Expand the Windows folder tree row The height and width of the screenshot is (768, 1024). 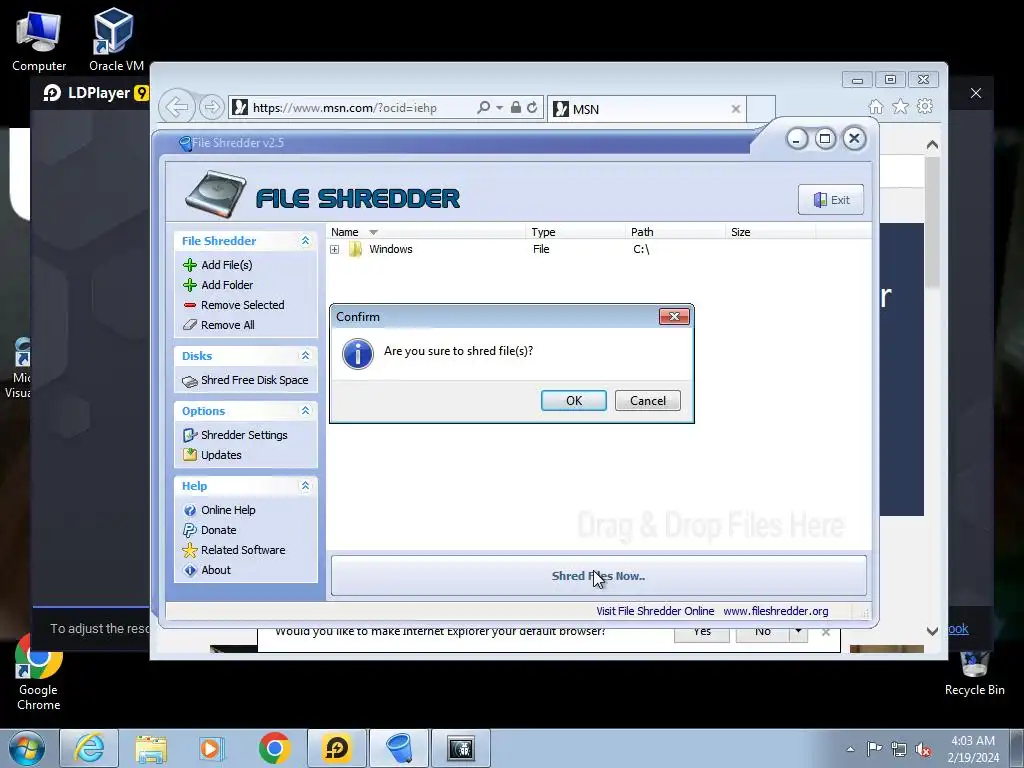click(334, 249)
